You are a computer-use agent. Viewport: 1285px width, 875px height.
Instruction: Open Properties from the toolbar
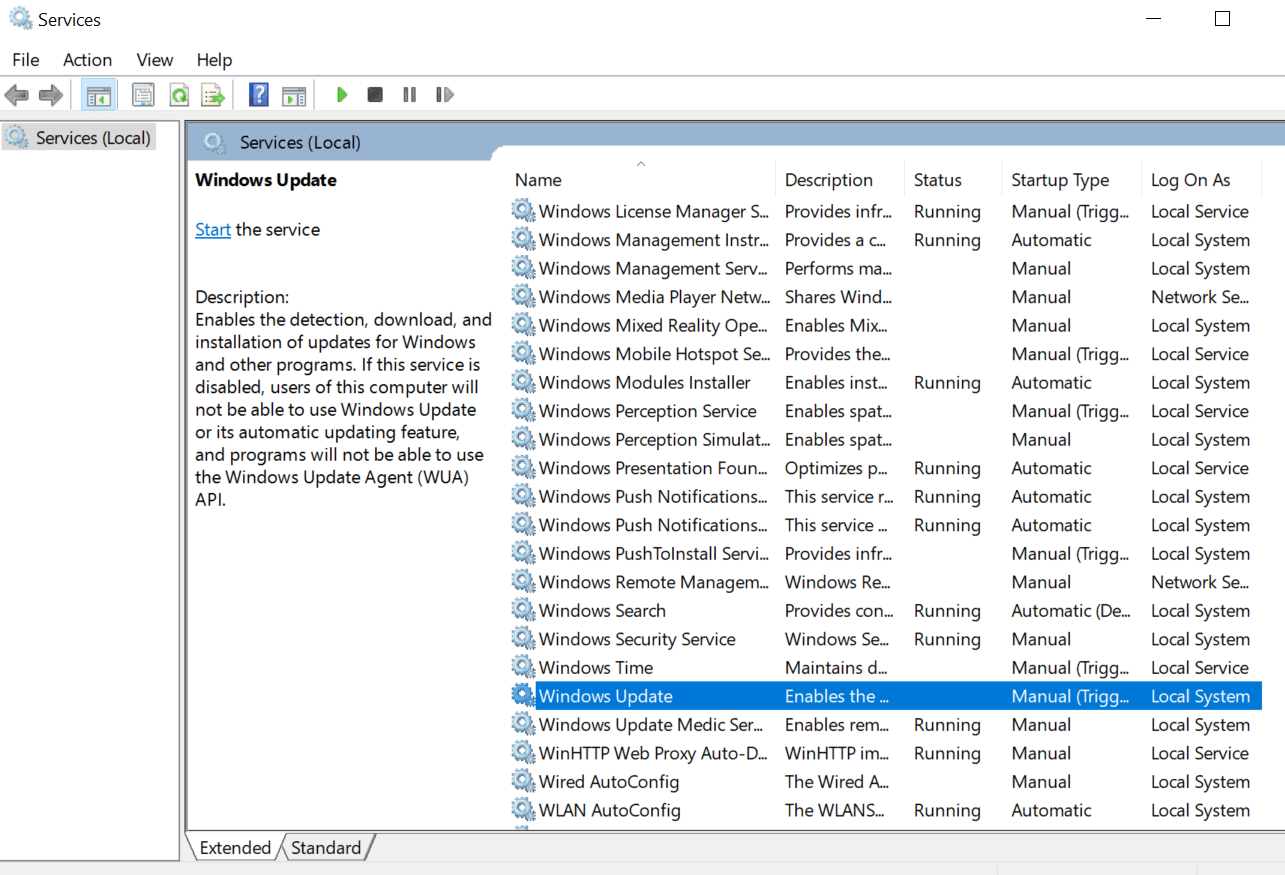coord(143,95)
